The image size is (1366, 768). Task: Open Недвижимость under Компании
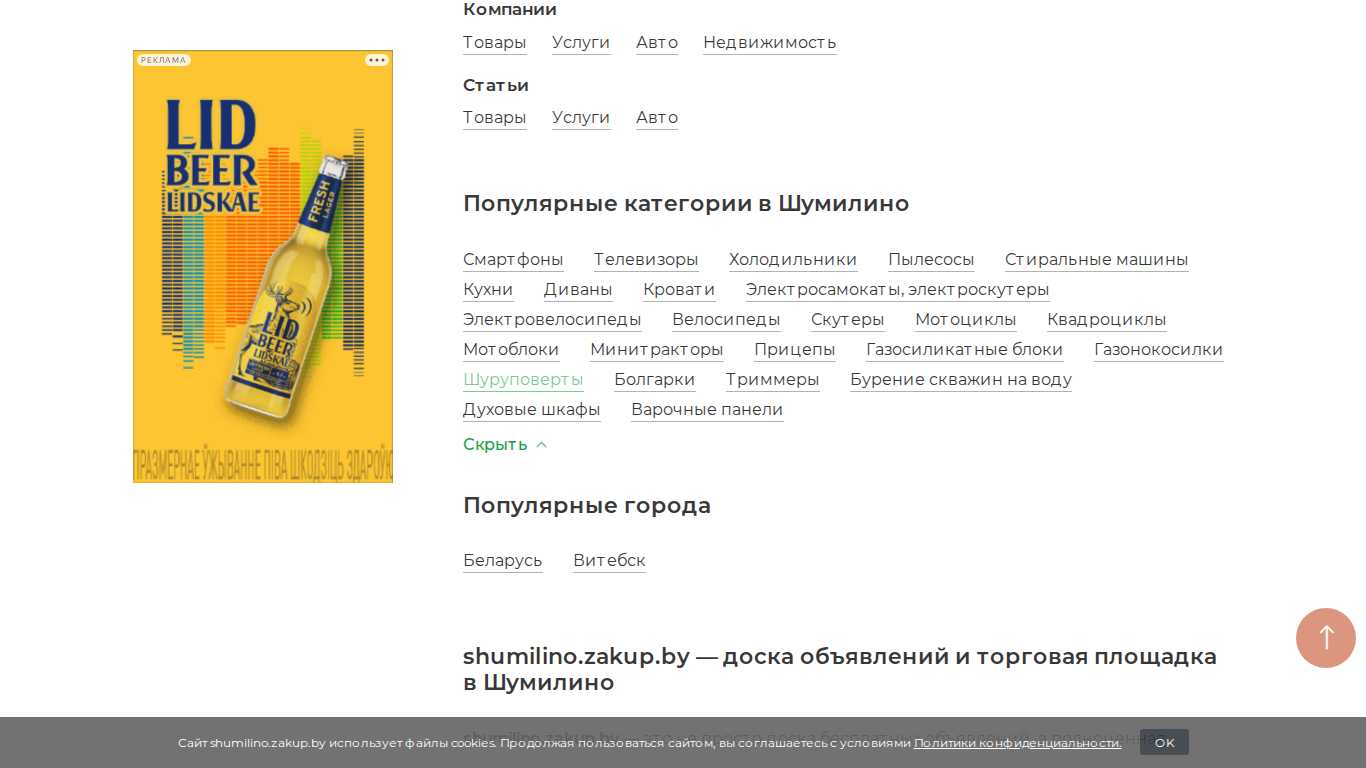[x=770, y=42]
